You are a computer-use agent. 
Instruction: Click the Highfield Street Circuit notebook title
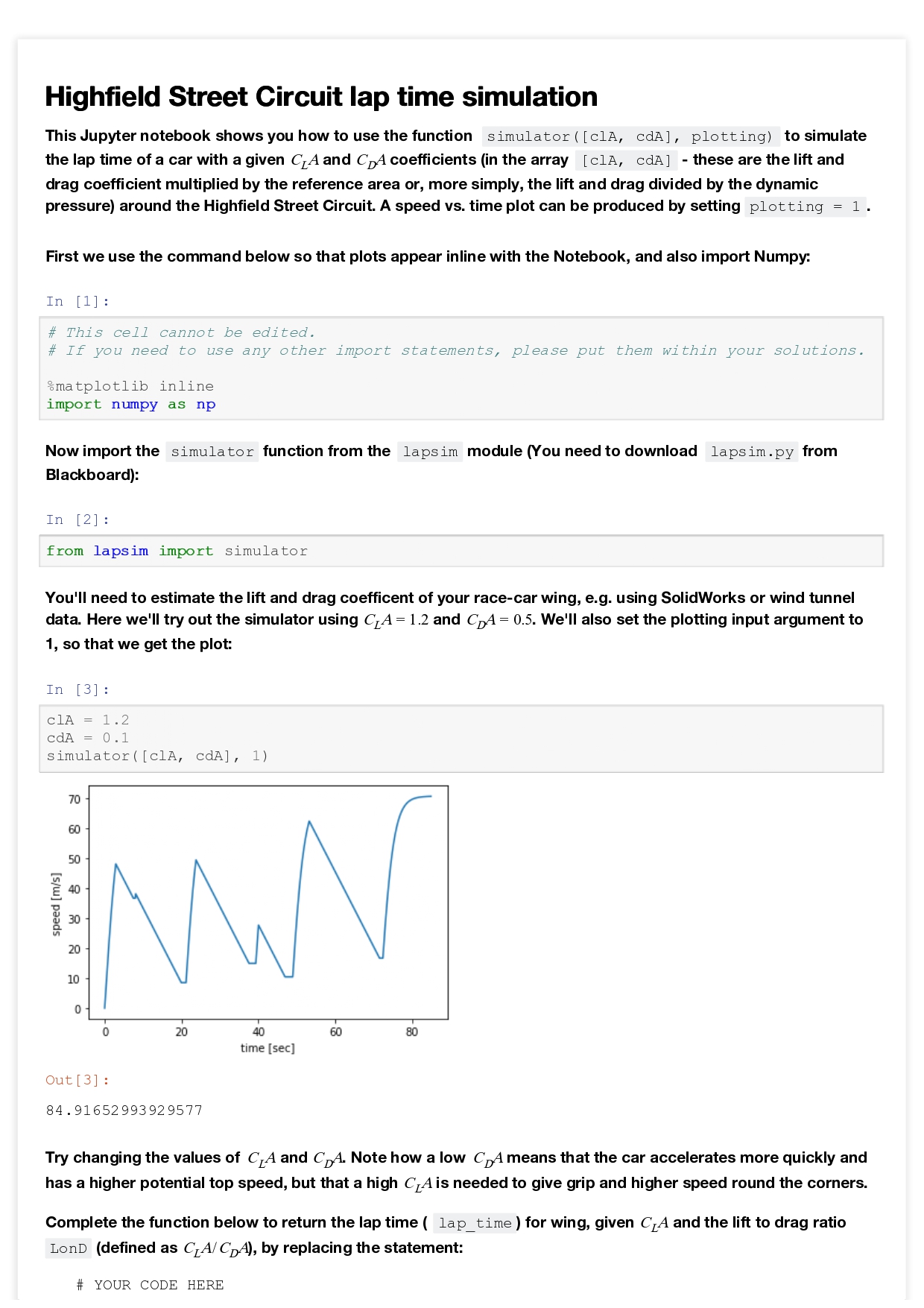(x=321, y=97)
